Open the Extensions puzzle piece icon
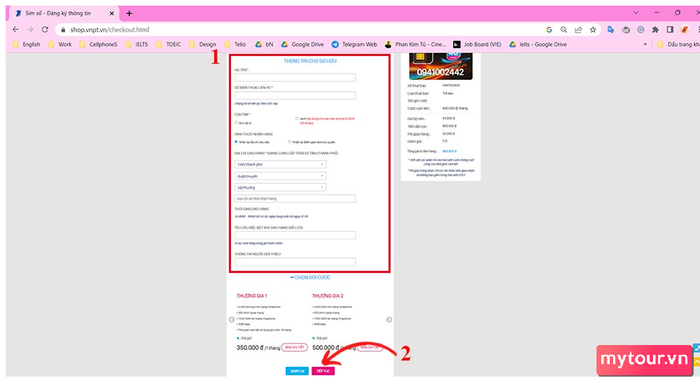 click(655, 29)
